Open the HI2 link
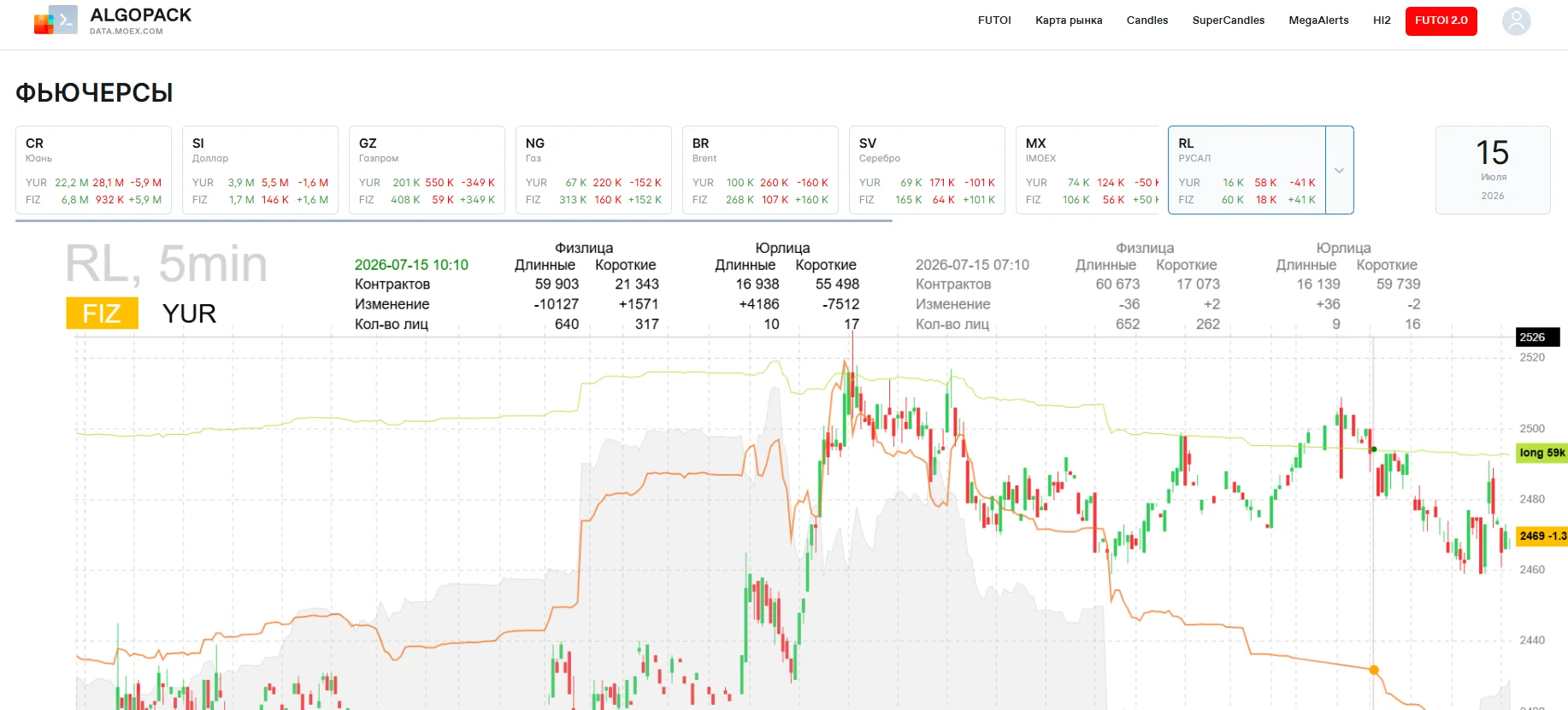 pyautogui.click(x=1382, y=21)
